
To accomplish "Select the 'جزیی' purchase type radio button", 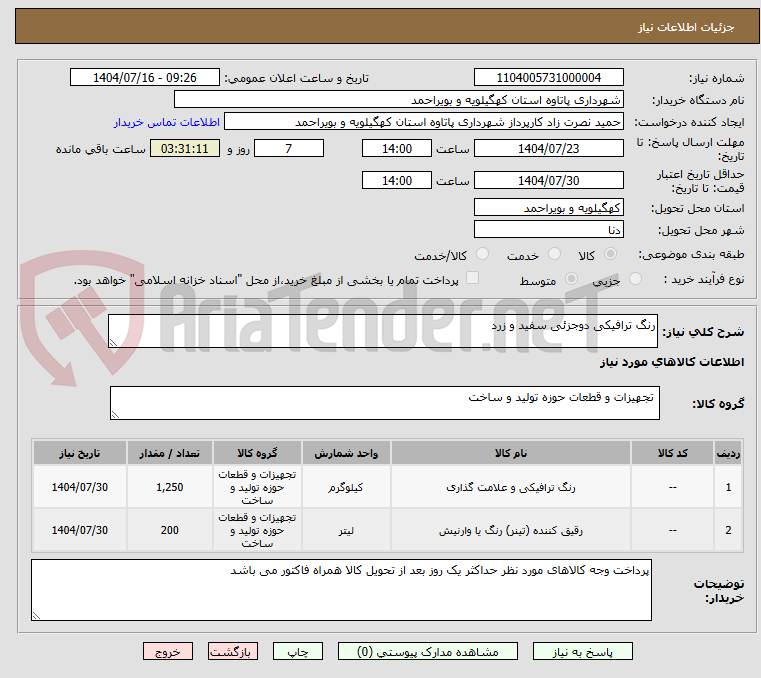I will (x=635, y=279).
